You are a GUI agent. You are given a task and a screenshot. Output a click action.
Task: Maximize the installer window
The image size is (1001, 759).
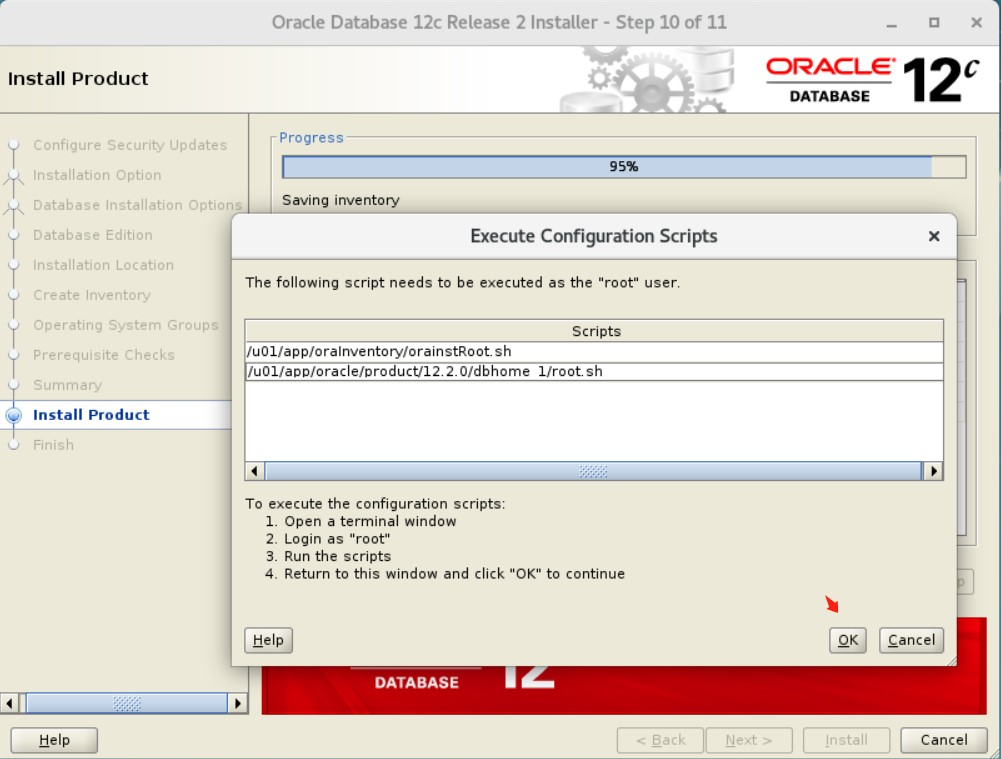(x=934, y=23)
